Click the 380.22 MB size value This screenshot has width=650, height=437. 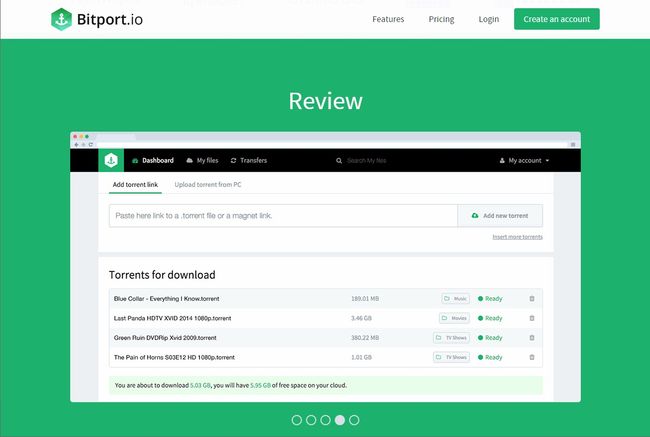tap(365, 337)
